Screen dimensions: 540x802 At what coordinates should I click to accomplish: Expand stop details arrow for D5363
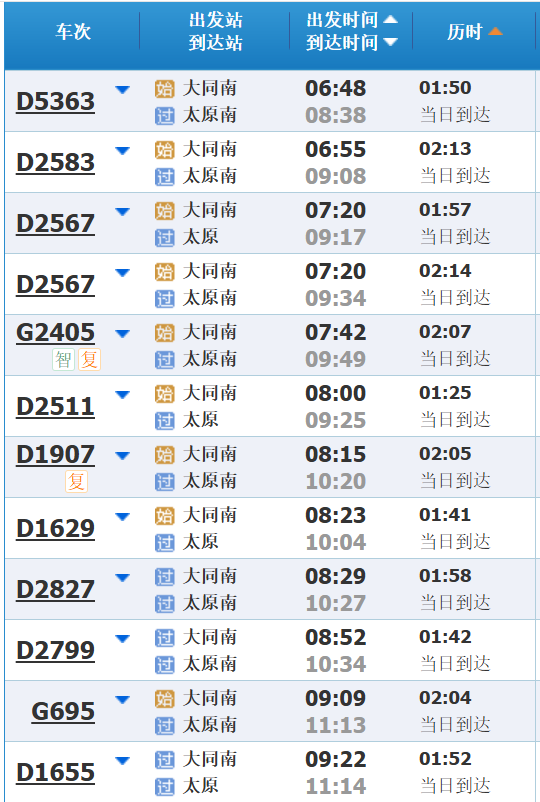122,90
